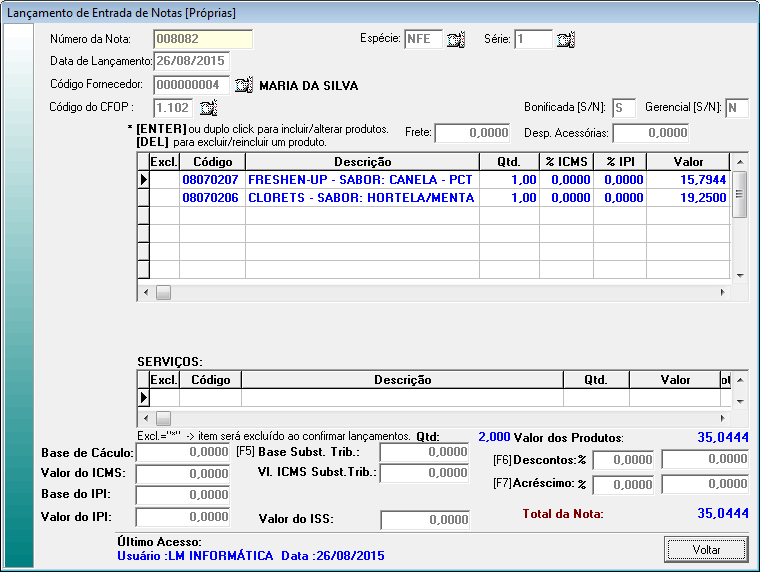Click the Frete value field
This screenshot has height=572, width=760.
click(471, 133)
